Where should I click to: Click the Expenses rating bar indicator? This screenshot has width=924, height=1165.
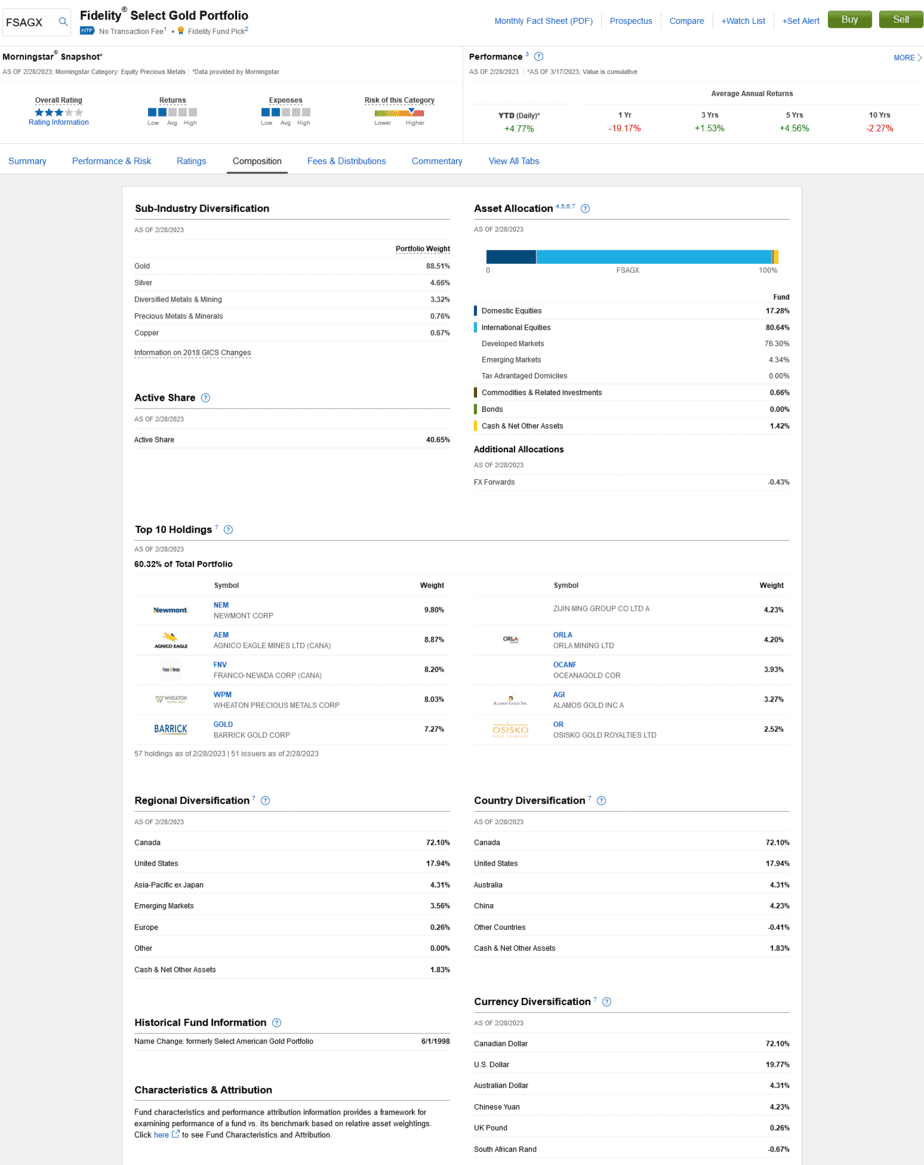point(285,112)
